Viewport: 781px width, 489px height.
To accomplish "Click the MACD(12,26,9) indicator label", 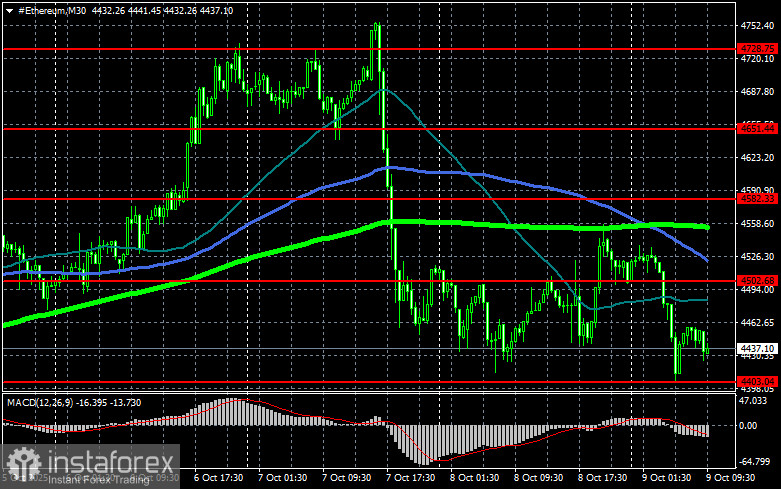I will 39,402.
